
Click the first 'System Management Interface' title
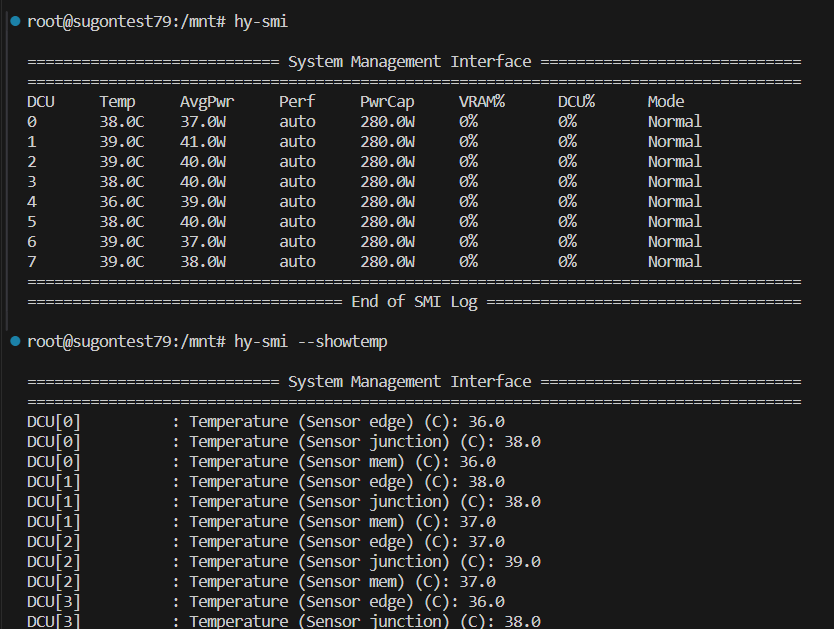click(409, 61)
